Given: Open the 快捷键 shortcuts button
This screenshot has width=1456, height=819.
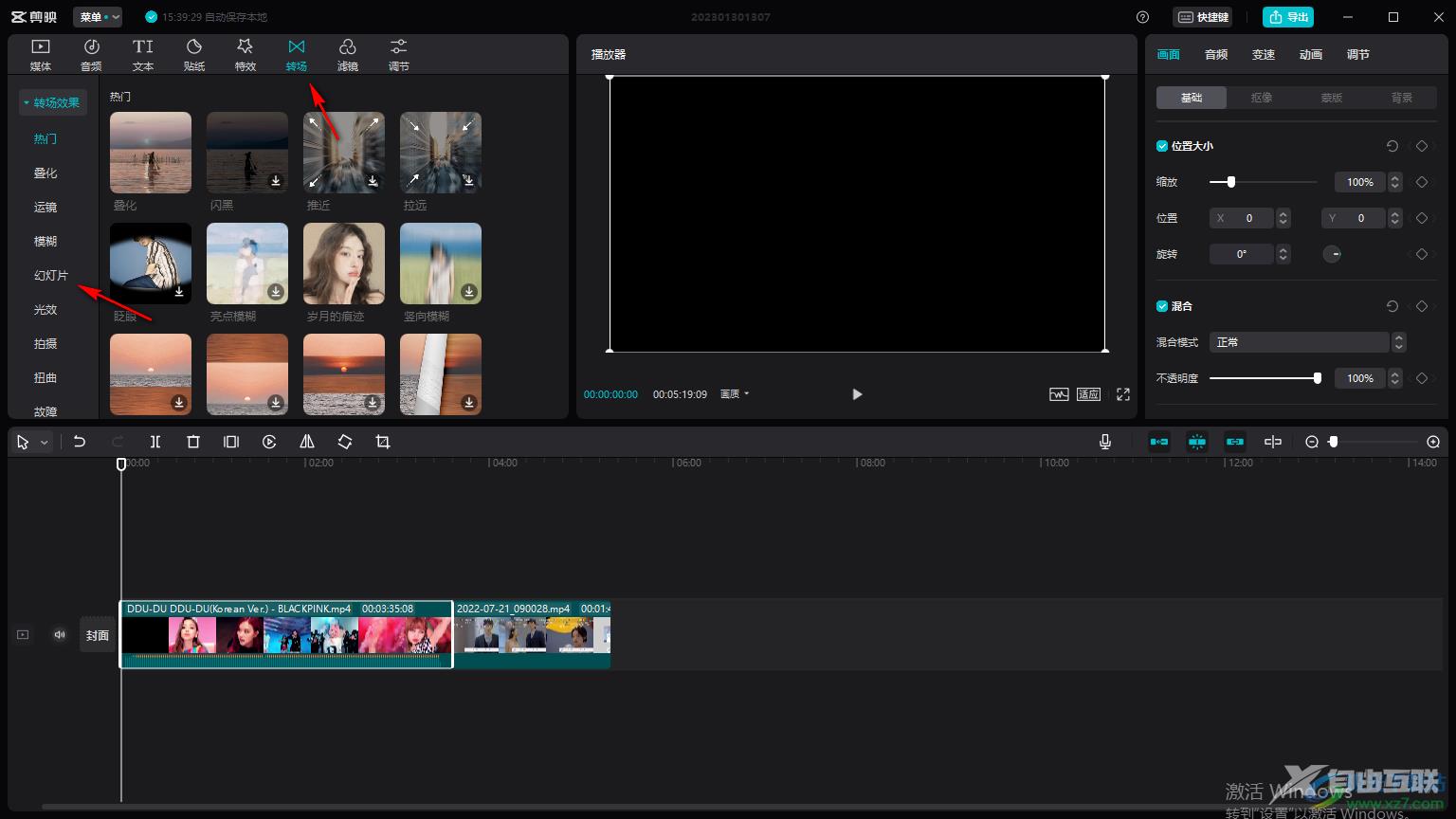Looking at the screenshot, I should coord(1203,17).
